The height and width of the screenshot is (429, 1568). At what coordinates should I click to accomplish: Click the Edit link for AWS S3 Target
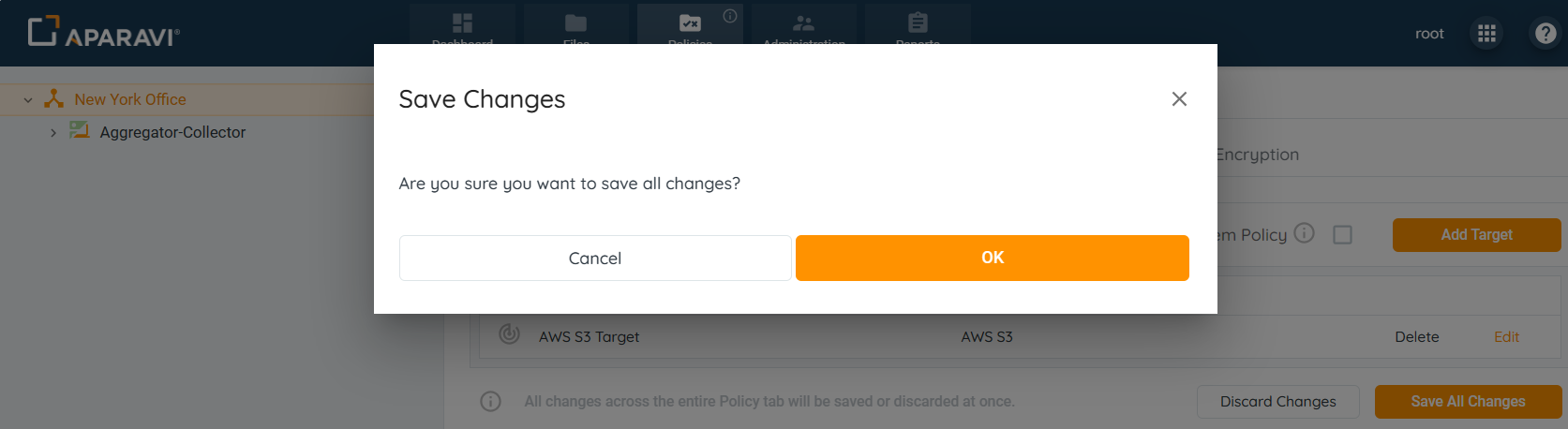click(1506, 336)
